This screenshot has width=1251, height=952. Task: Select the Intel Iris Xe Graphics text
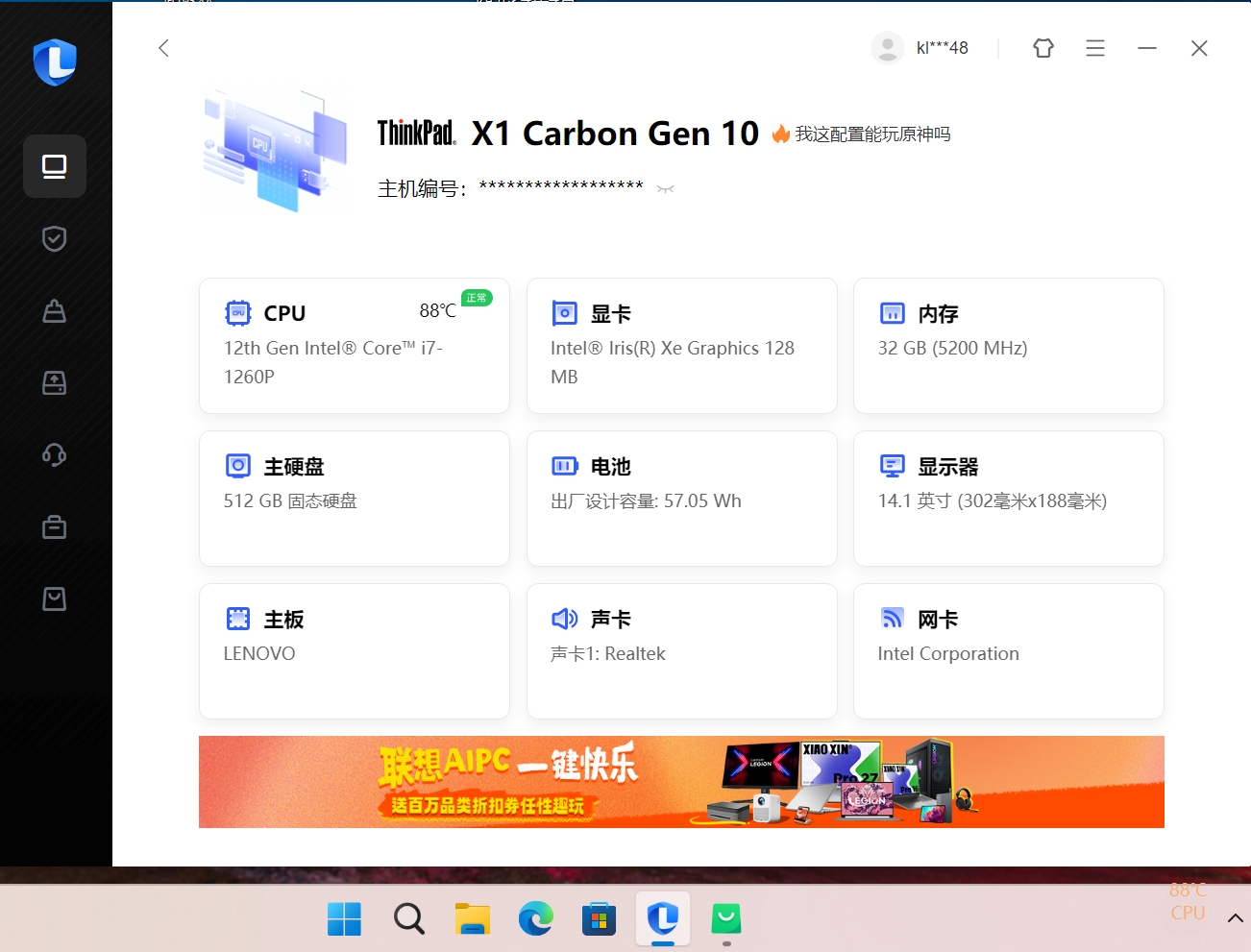pyautogui.click(x=673, y=362)
